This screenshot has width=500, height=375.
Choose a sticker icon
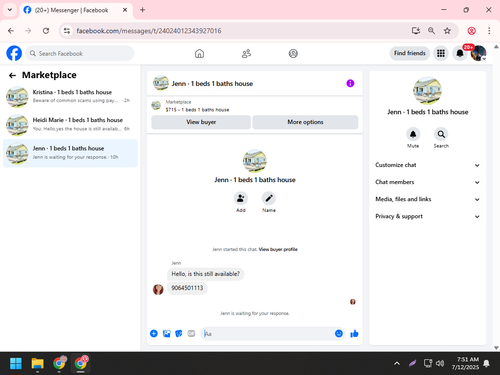pos(179,333)
